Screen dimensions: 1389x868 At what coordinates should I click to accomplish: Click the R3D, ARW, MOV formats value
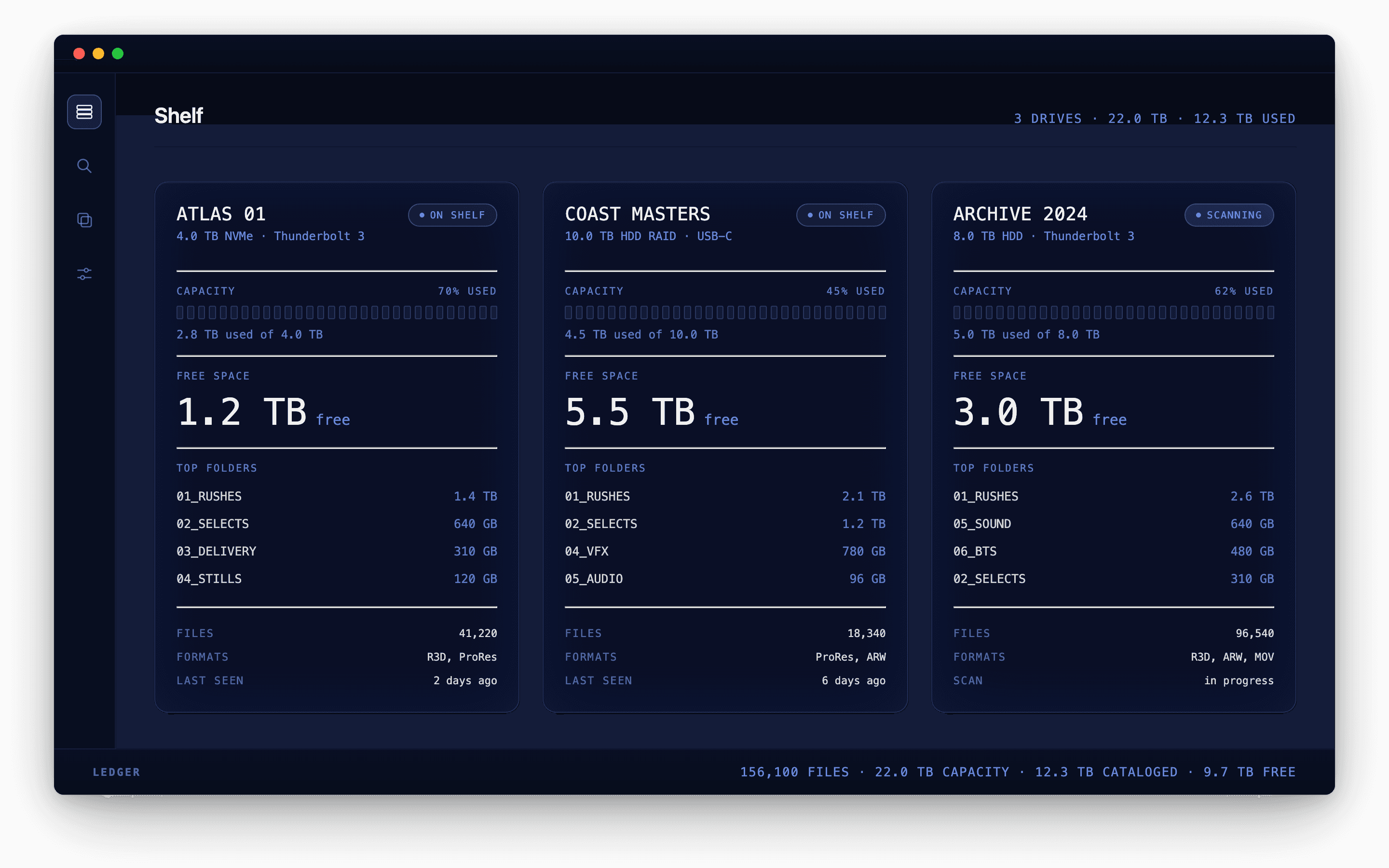tap(1232, 657)
